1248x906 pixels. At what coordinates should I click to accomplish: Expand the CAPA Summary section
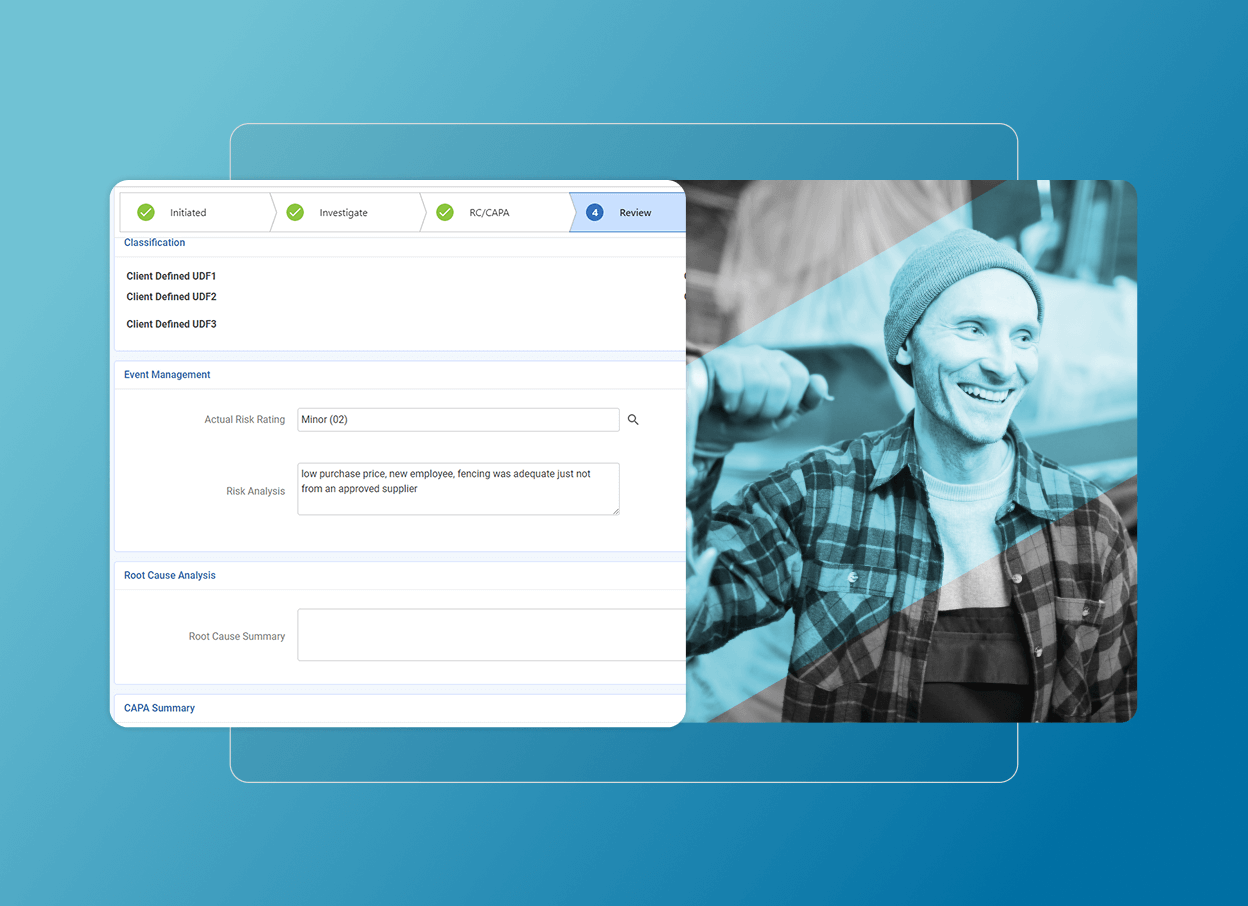coord(159,708)
